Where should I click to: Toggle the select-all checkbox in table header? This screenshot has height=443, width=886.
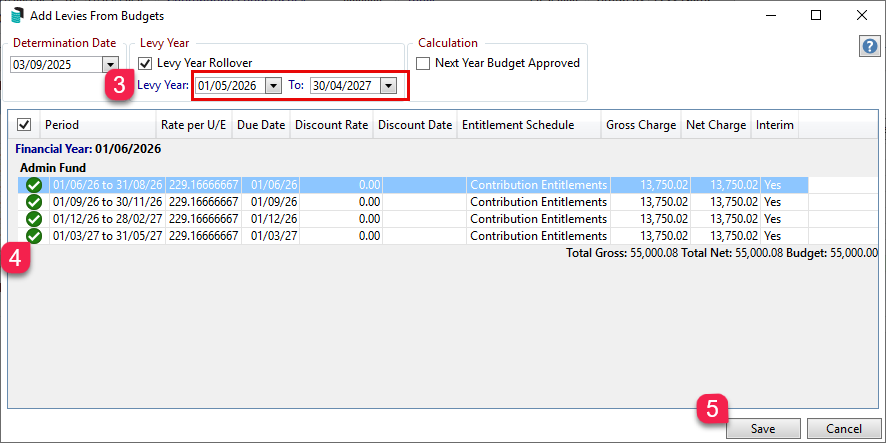point(25,125)
